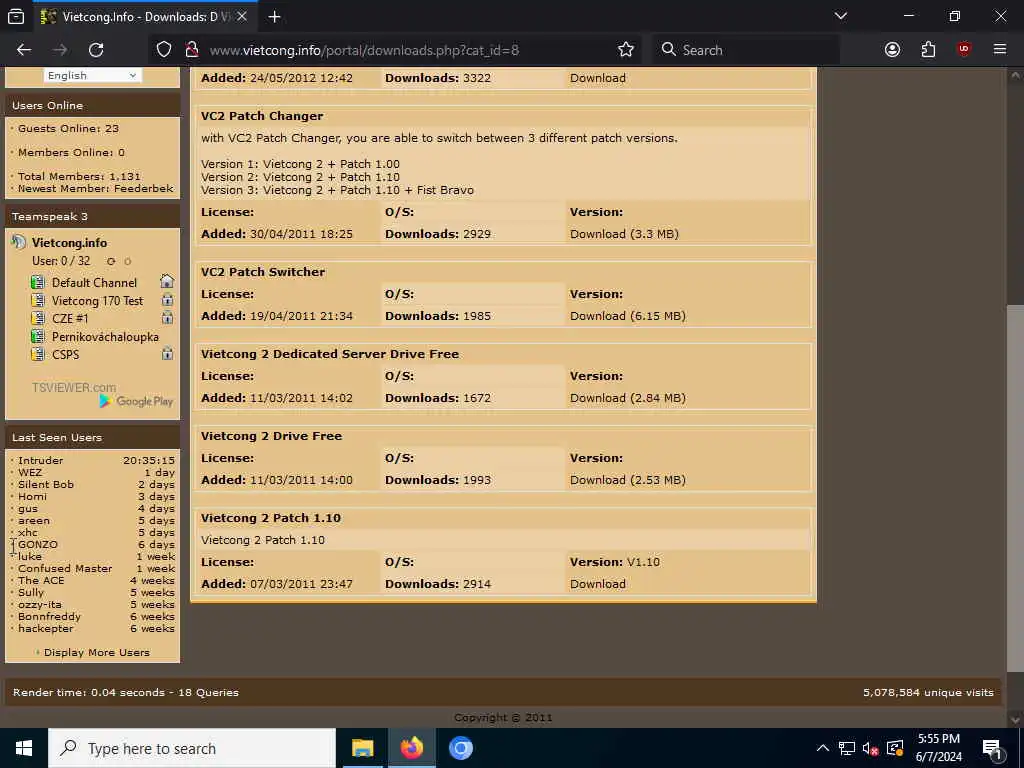Viewport: 1024px width, 768px height.
Task: Click the uBlock Origin shield icon
Action: point(964,50)
